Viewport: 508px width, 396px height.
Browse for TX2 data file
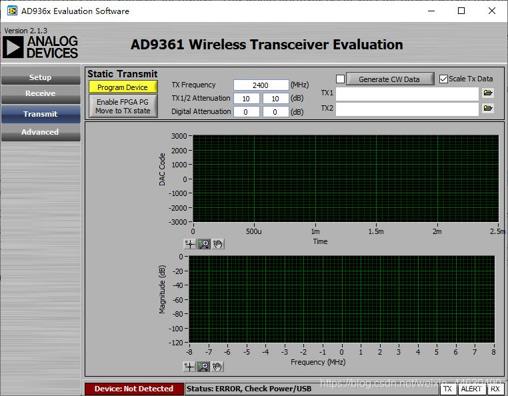pyautogui.click(x=488, y=108)
